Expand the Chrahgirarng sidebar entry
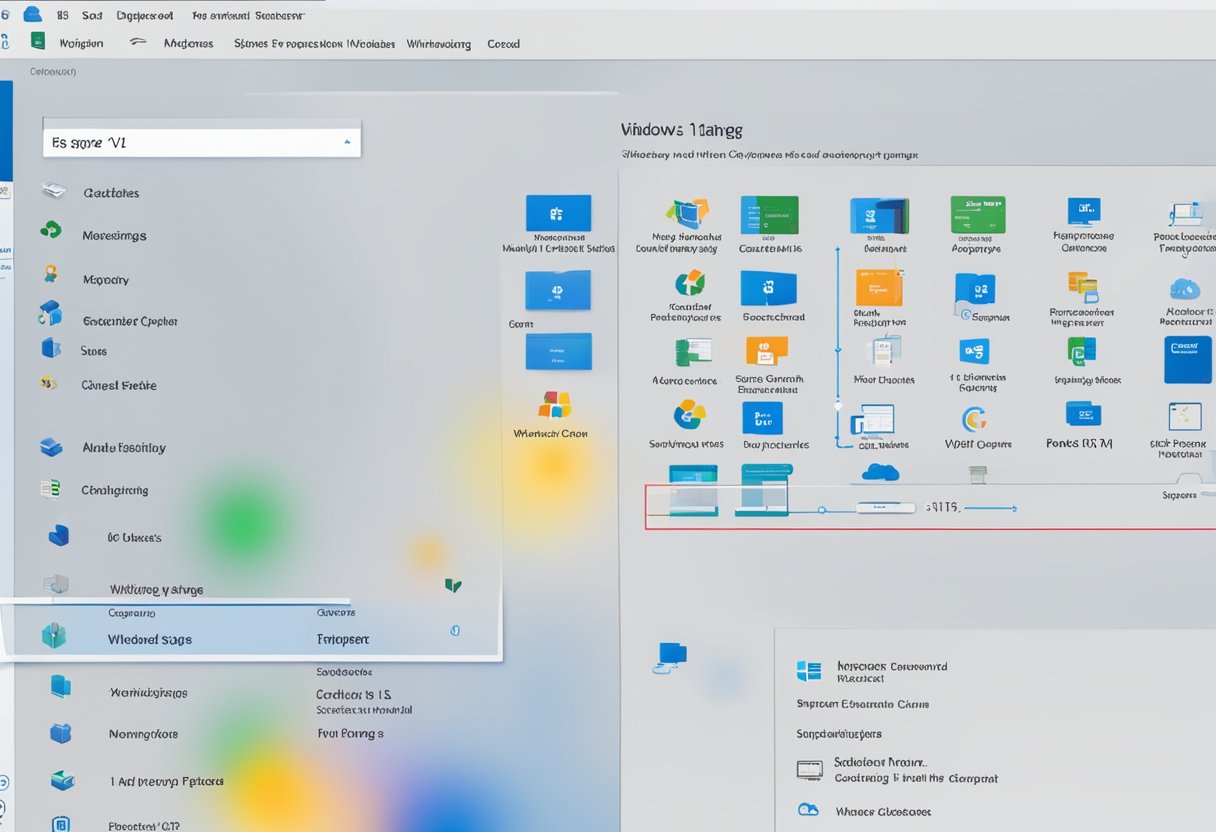Viewport: 1216px width, 832px height. click(114, 490)
